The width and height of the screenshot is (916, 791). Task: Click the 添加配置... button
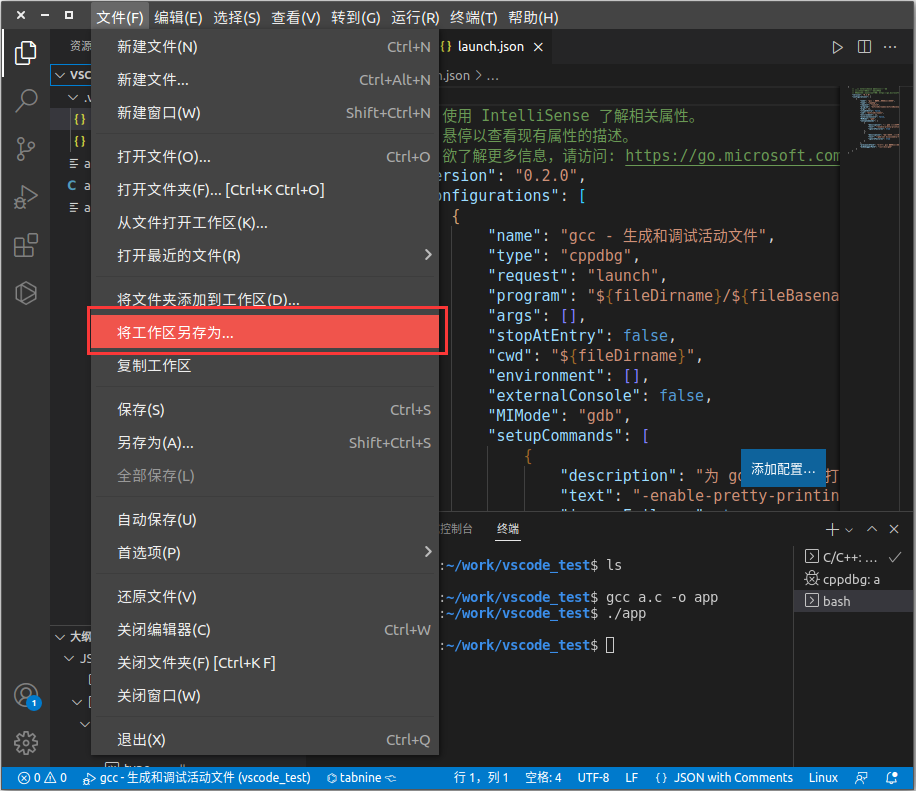783,469
